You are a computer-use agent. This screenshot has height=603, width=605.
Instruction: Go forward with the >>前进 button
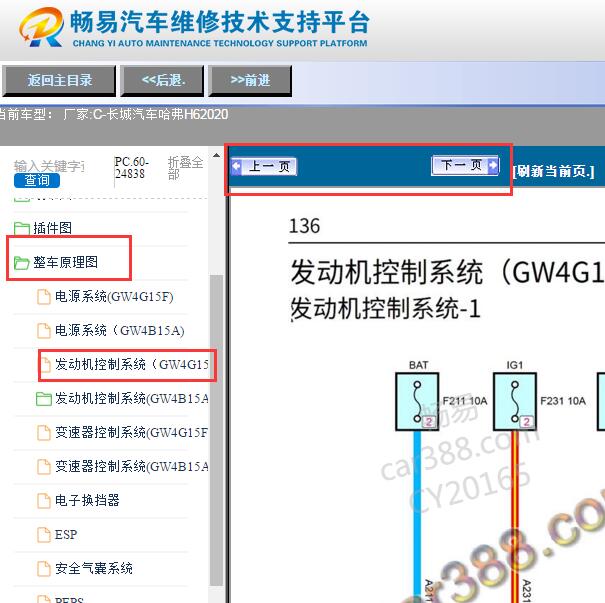click(x=250, y=80)
